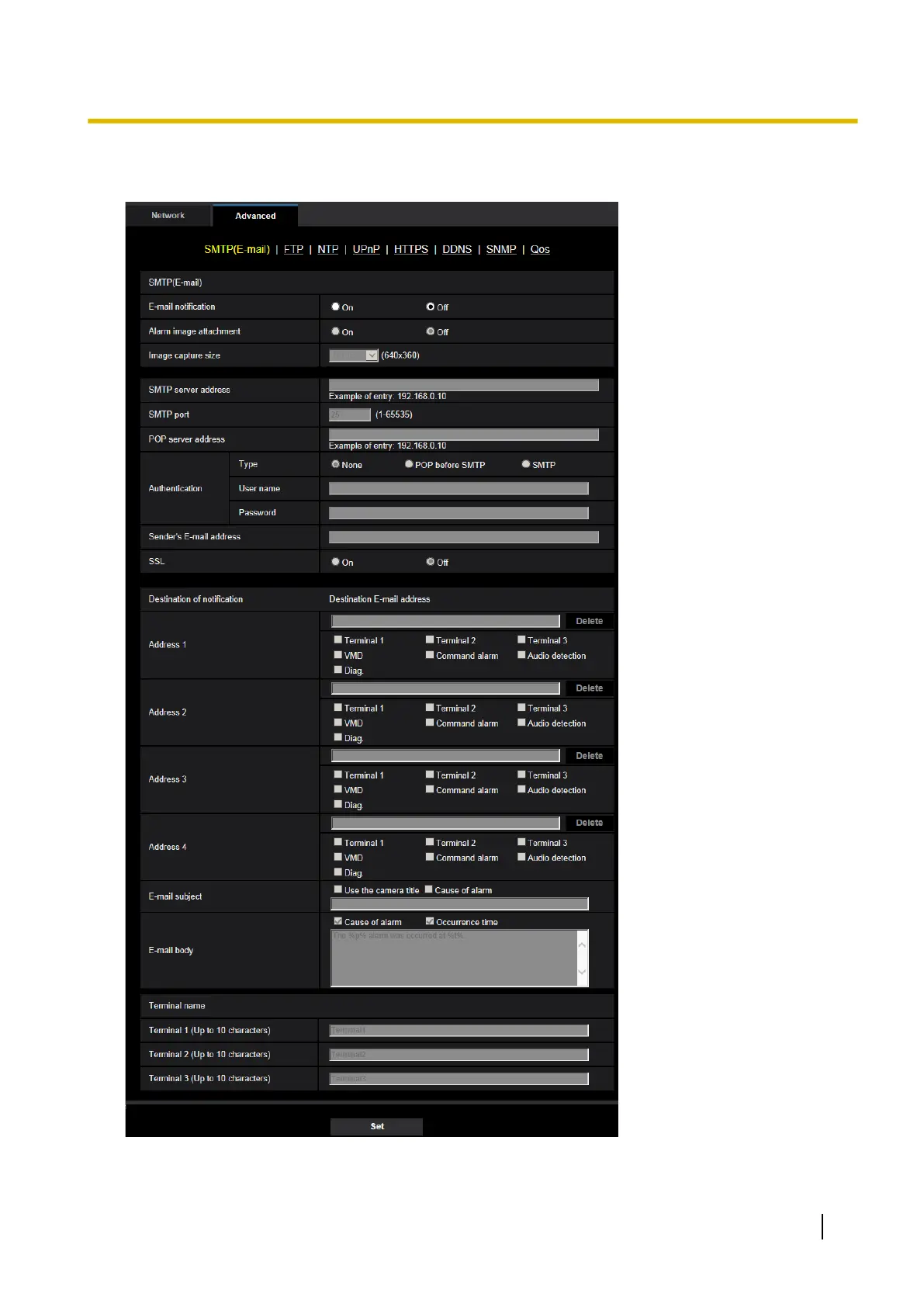
Task: Click the SMTP server address field
Action: [x=463, y=385]
